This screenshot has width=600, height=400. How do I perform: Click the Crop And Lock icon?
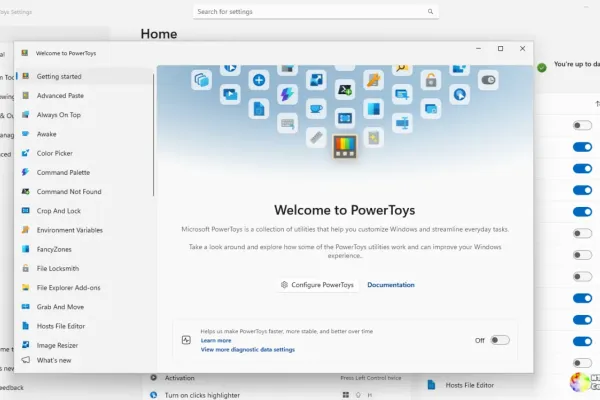(x=26, y=211)
